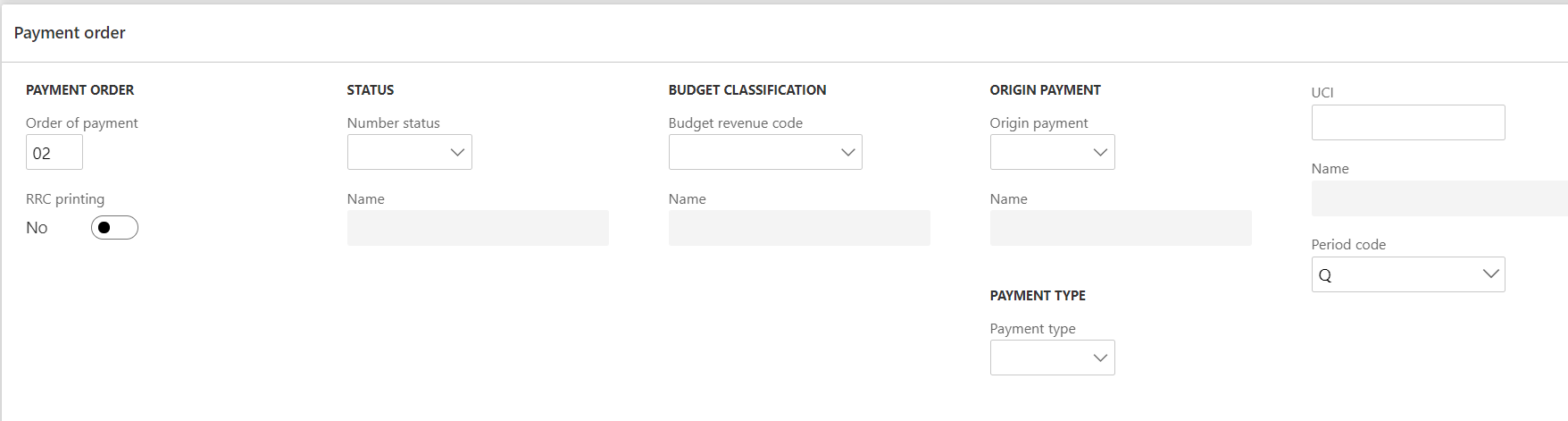Viewport: 1568px width, 421px height.
Task: Expand Budget revenue code chevron
Action: [847, 153]
